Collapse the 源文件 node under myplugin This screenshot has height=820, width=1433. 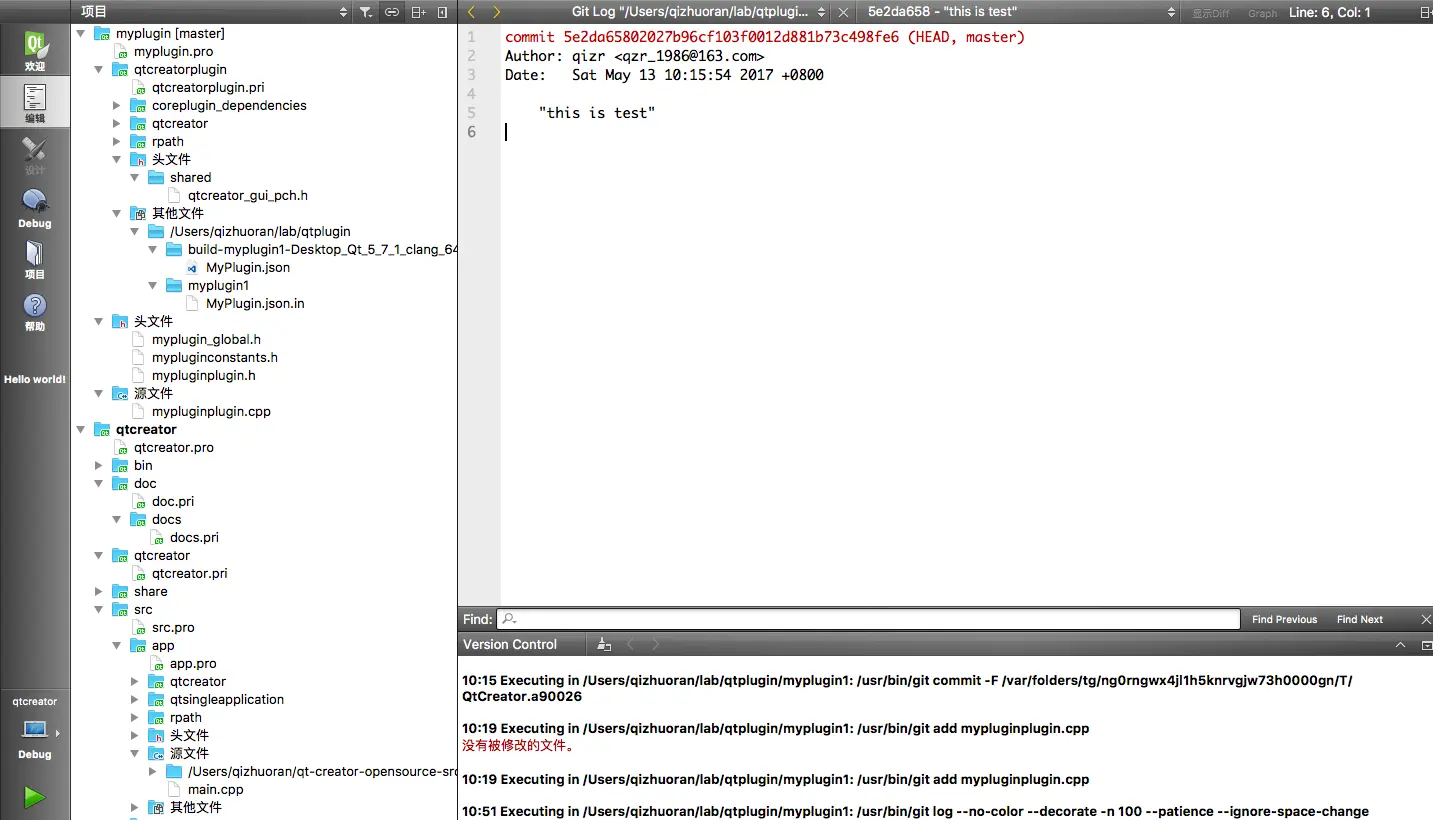[x=99, y=393]
